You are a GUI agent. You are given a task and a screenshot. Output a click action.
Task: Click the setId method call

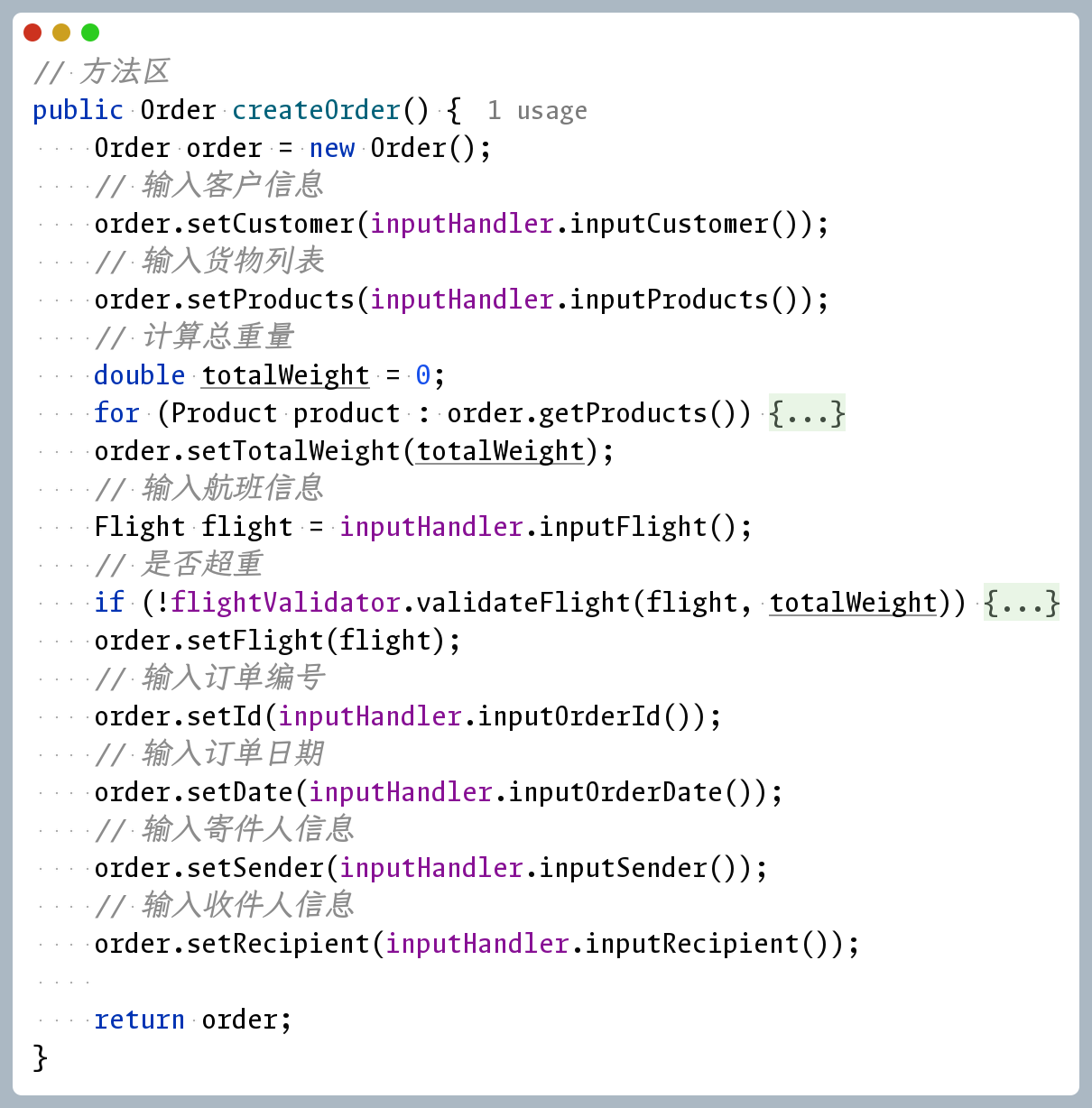[x=225, y=716]
